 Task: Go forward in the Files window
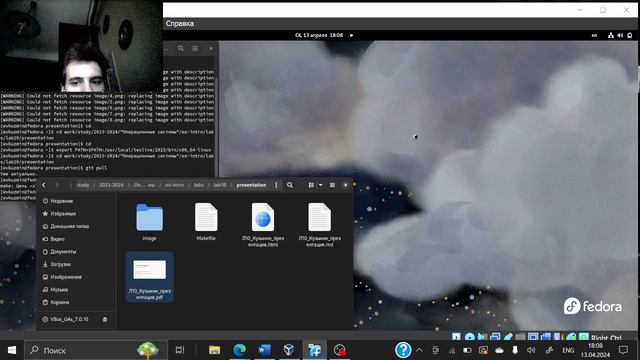click(x=57, y=185)
